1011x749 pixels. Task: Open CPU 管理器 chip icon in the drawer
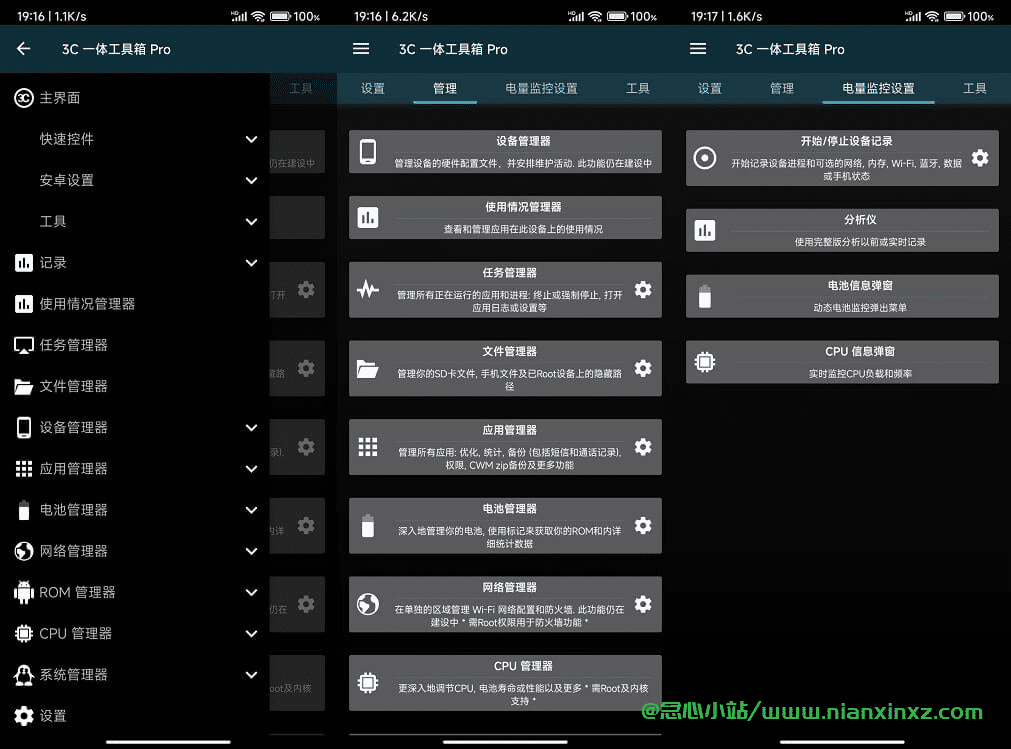tap(24, 634)
